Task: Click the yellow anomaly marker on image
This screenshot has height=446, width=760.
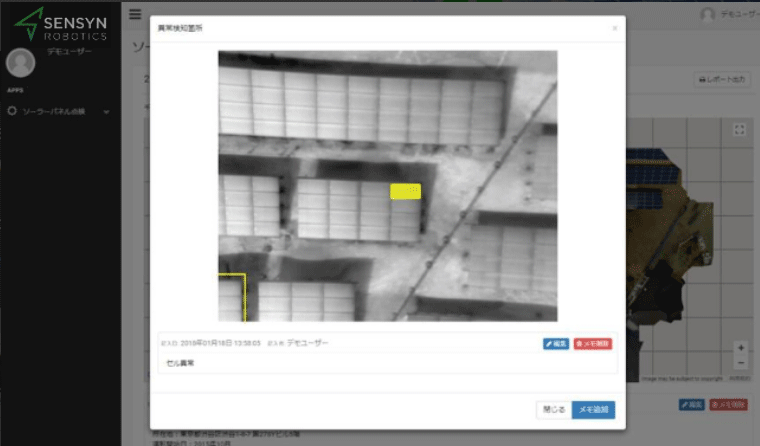Action: [x=405, y=191]
